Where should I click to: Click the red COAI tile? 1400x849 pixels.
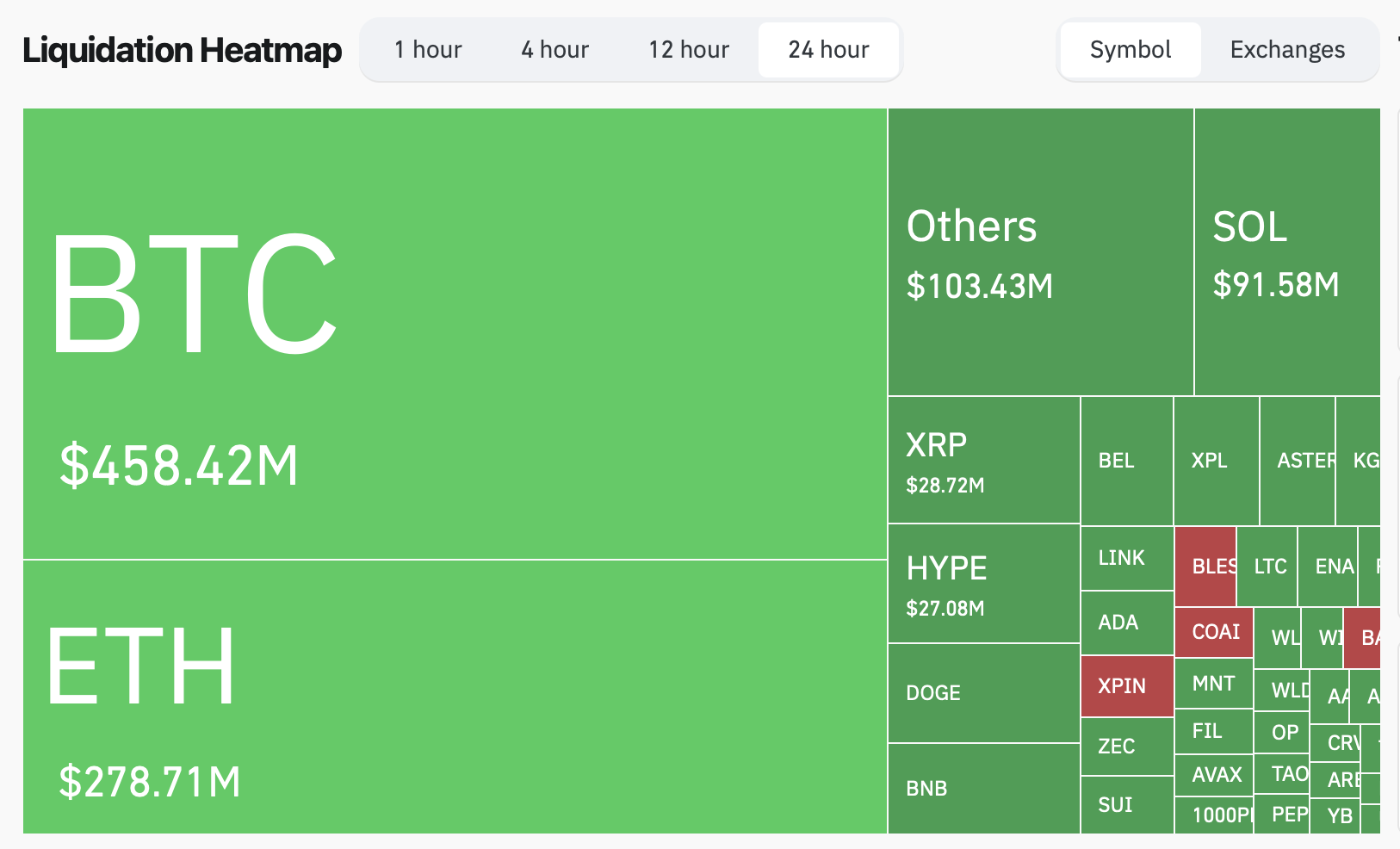point(1214,632)
